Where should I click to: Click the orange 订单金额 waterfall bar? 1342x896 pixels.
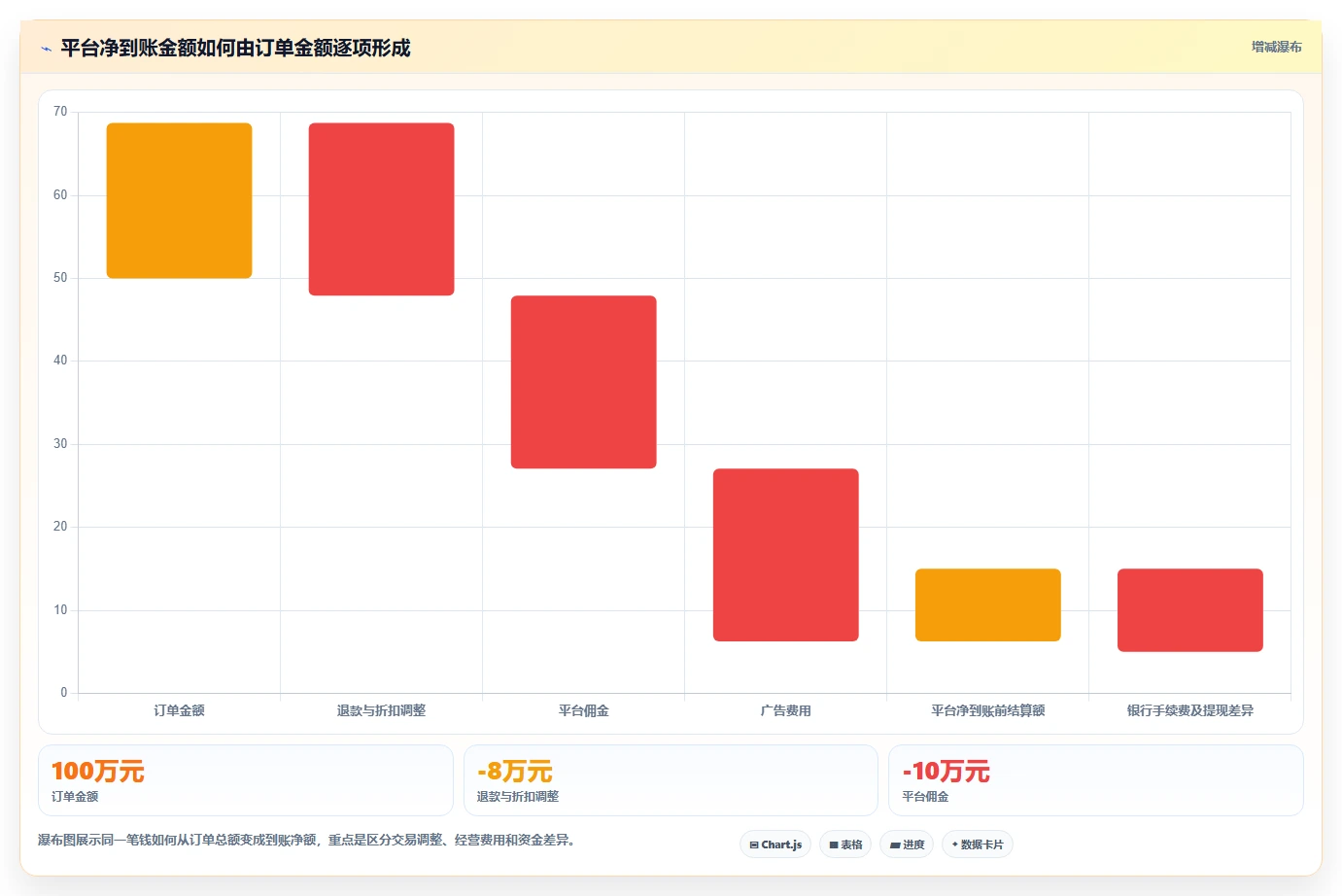180,200
